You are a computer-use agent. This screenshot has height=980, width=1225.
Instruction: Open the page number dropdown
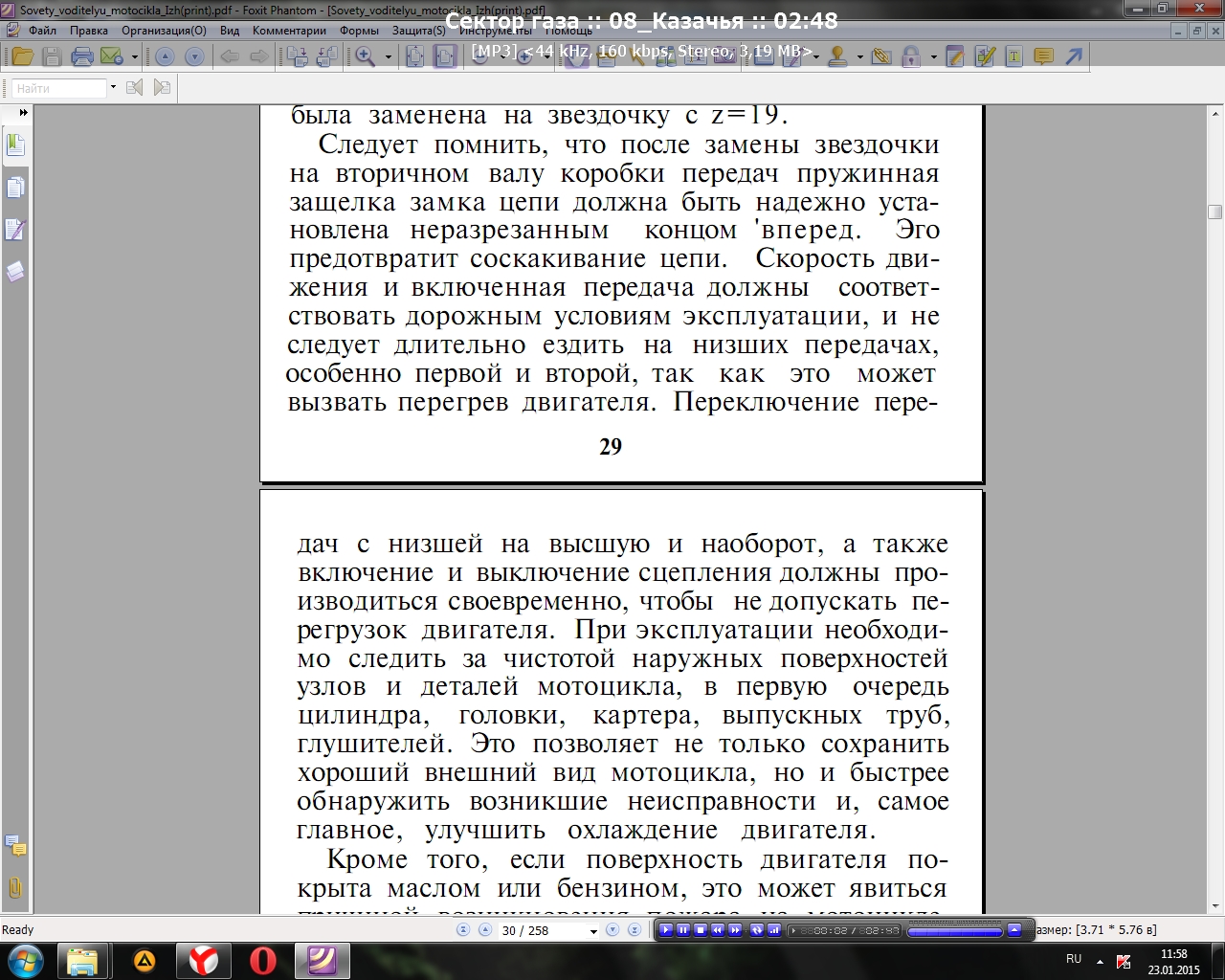593,931
